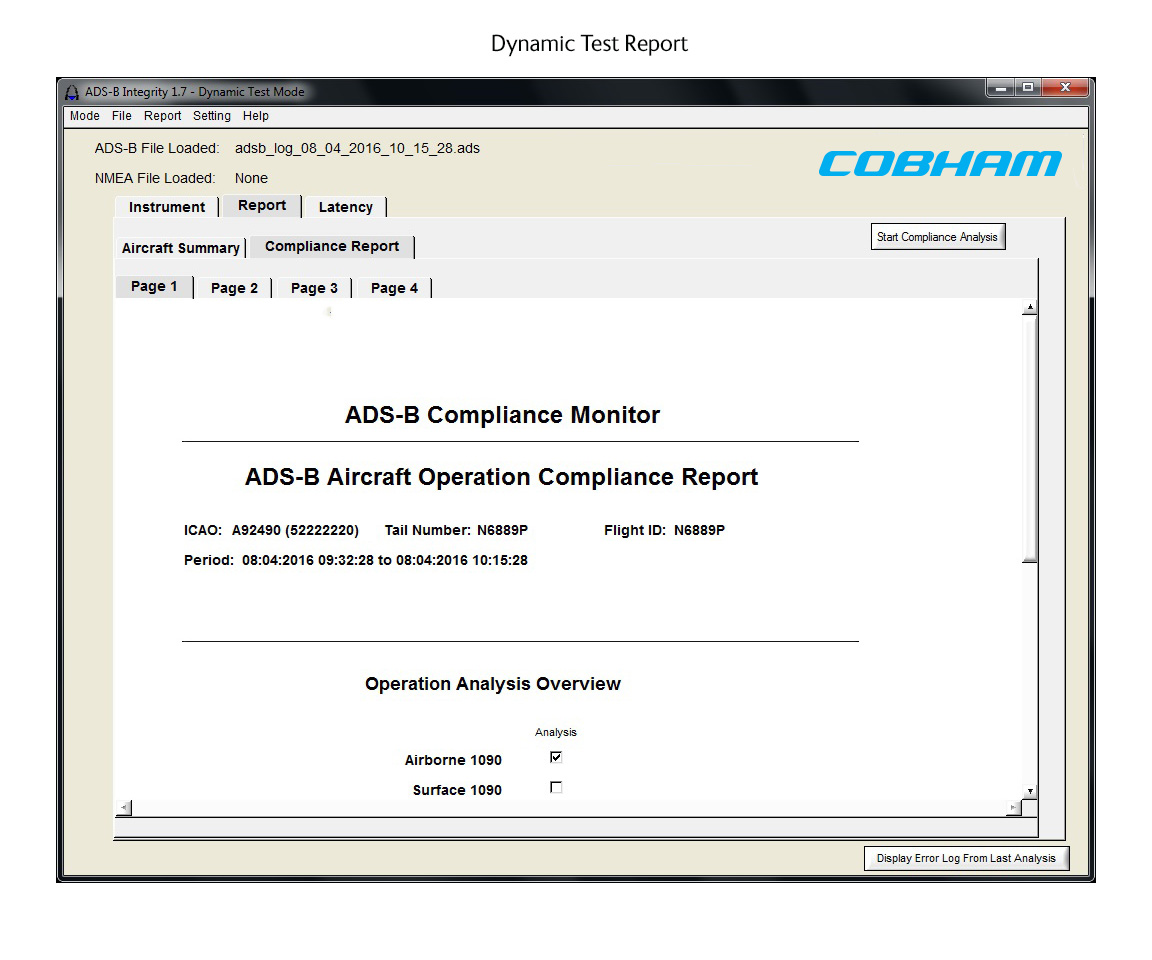Click the ADS-B Integrity application icon in title bar

pyautogui.click(x=72, y=91)
